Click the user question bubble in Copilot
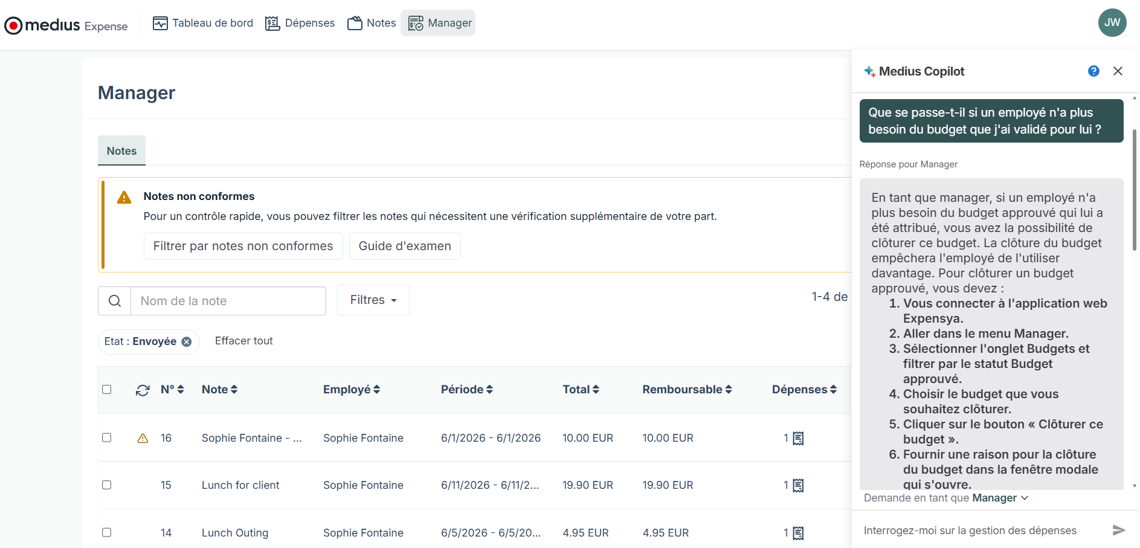The width and height of the screenshot is (1140, 548). pos(991,121)
